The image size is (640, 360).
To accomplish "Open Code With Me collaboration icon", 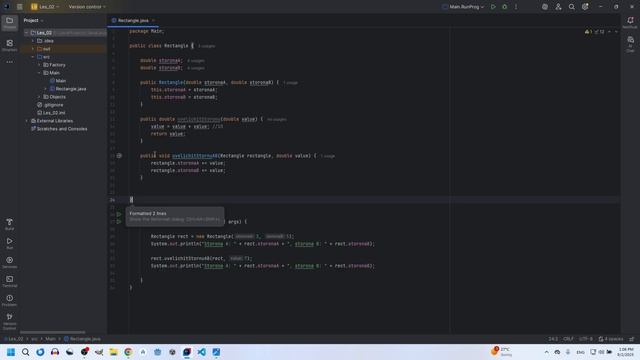I will pos(558,7).
